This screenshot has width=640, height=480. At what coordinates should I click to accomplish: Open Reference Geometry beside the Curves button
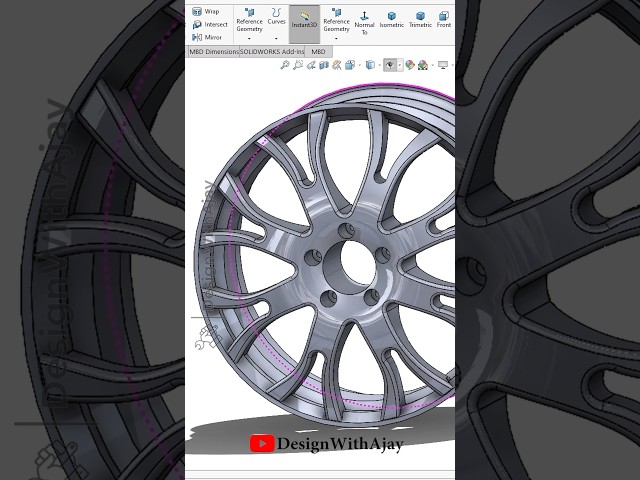point(249,20)
